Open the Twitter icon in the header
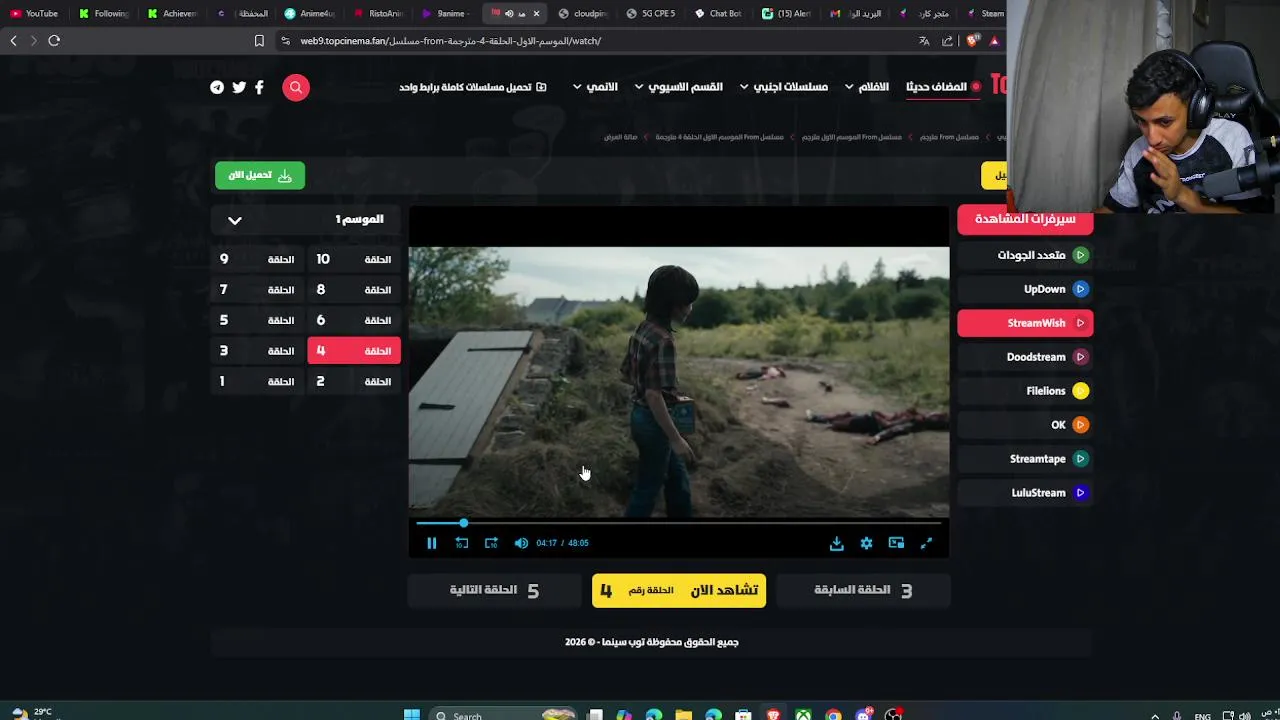Screen dimensions: 1280x720 (239, 87)
